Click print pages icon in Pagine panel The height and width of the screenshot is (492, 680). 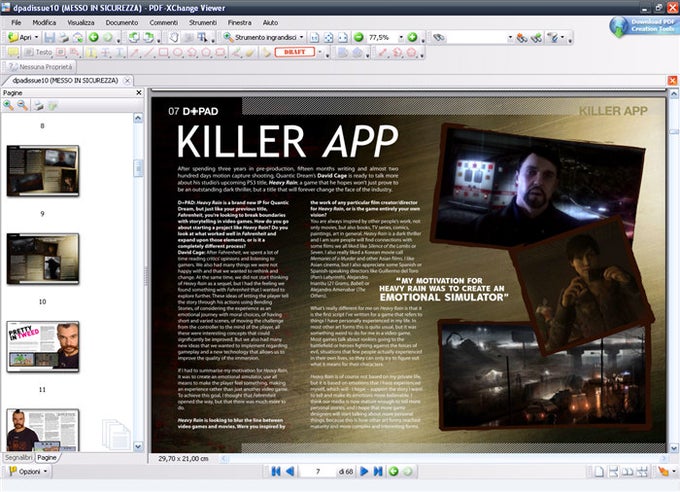(39, 105)
